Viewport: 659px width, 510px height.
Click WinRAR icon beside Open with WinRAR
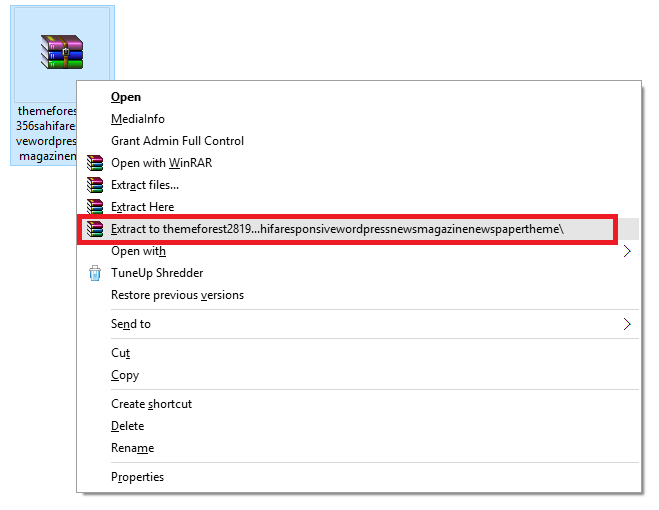coord(95,163)
